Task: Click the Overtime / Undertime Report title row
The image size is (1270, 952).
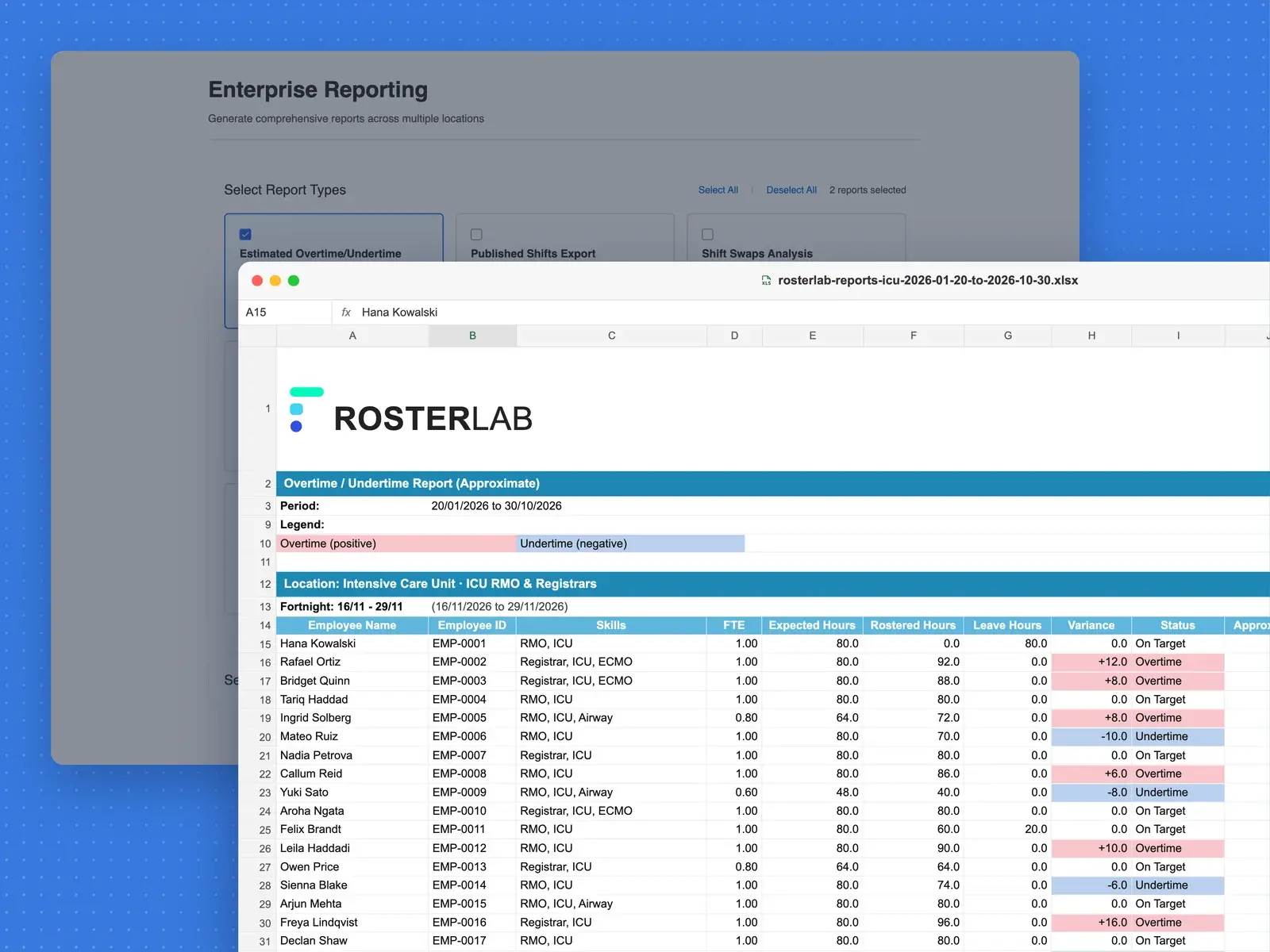Action: pyautogui.click(x=773, y=483)
